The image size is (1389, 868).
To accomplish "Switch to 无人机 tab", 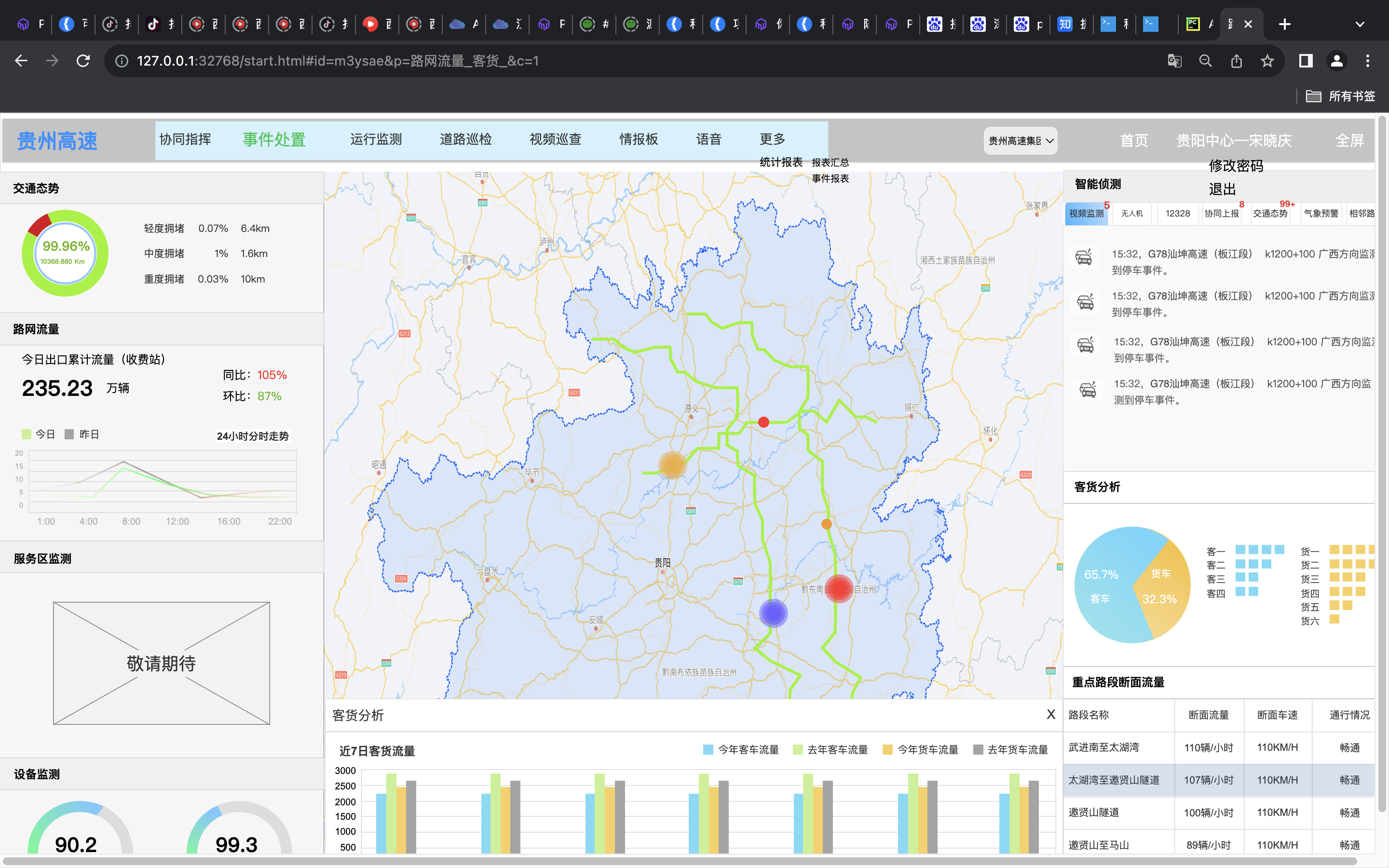I will coord(1132,214).
